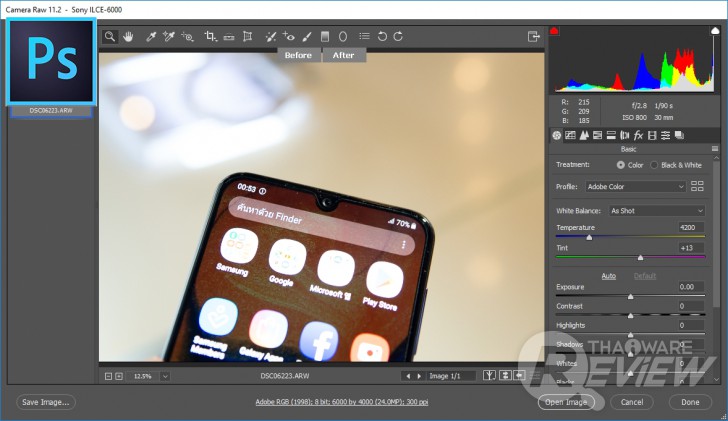Screen dimensions: 728x421
Task: Pick the Adjustment Brush tool
Action: coord(306,36)
